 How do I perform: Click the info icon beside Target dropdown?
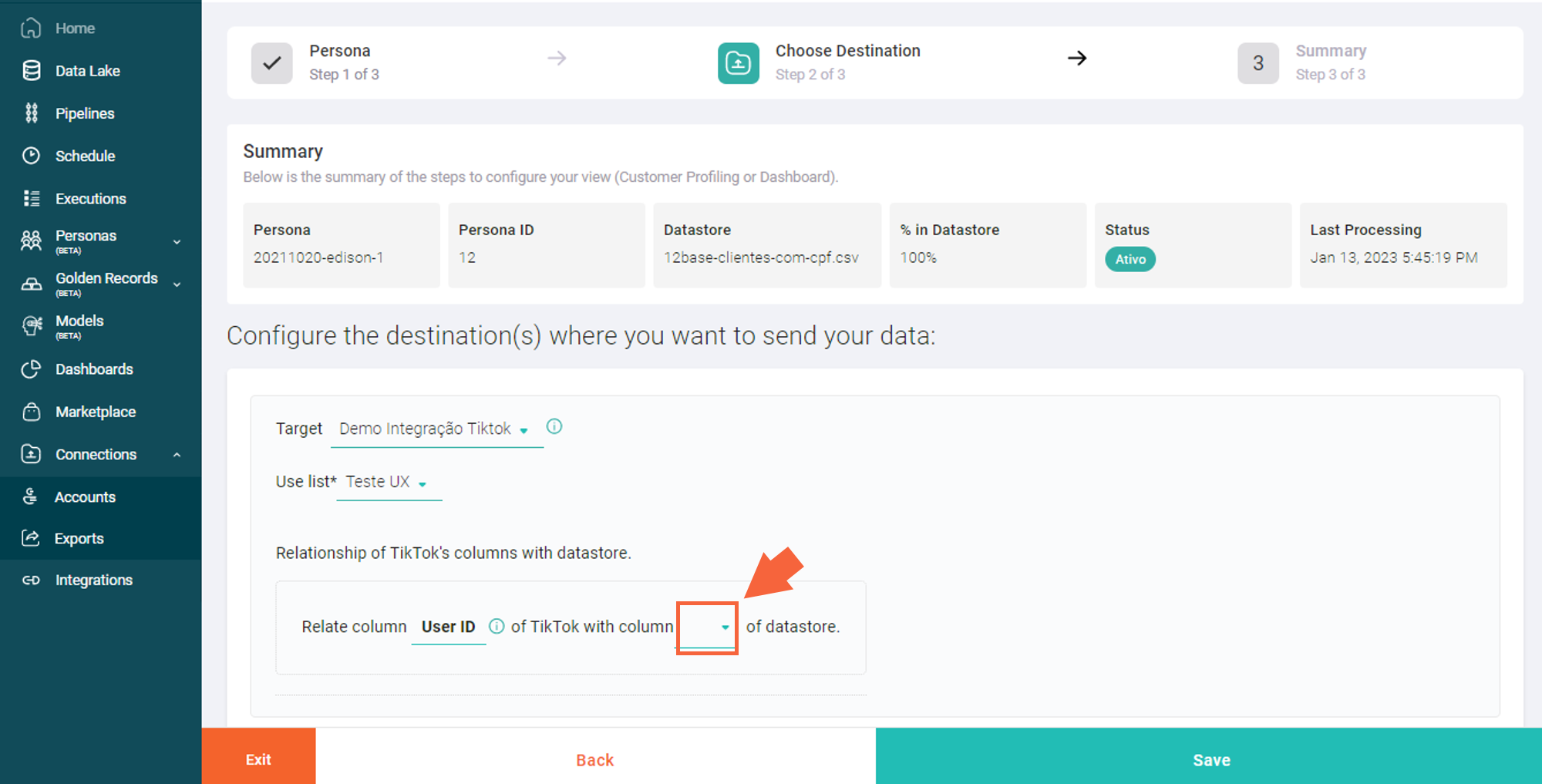pyautogui.click(x=554, y=426)
